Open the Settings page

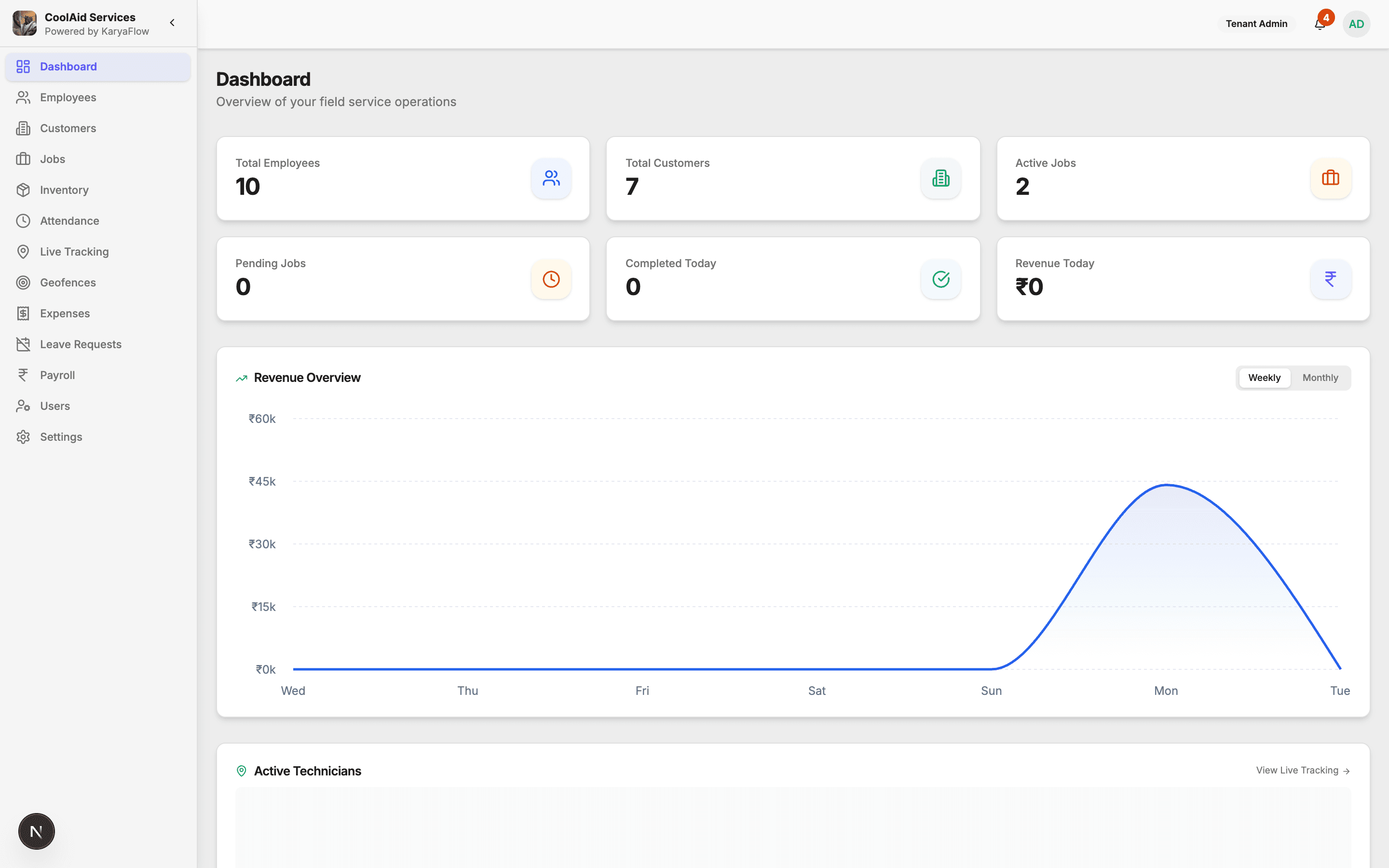click(x=98, y=437)
